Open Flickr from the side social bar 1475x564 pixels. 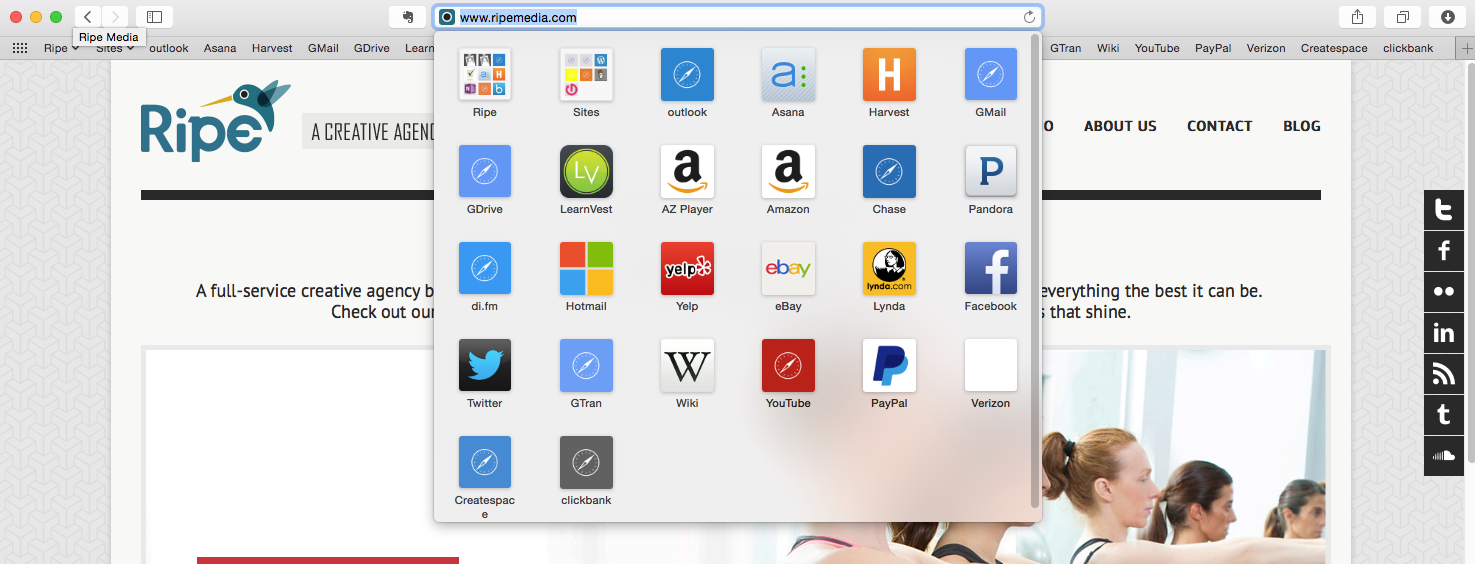tap(1444, 292)
